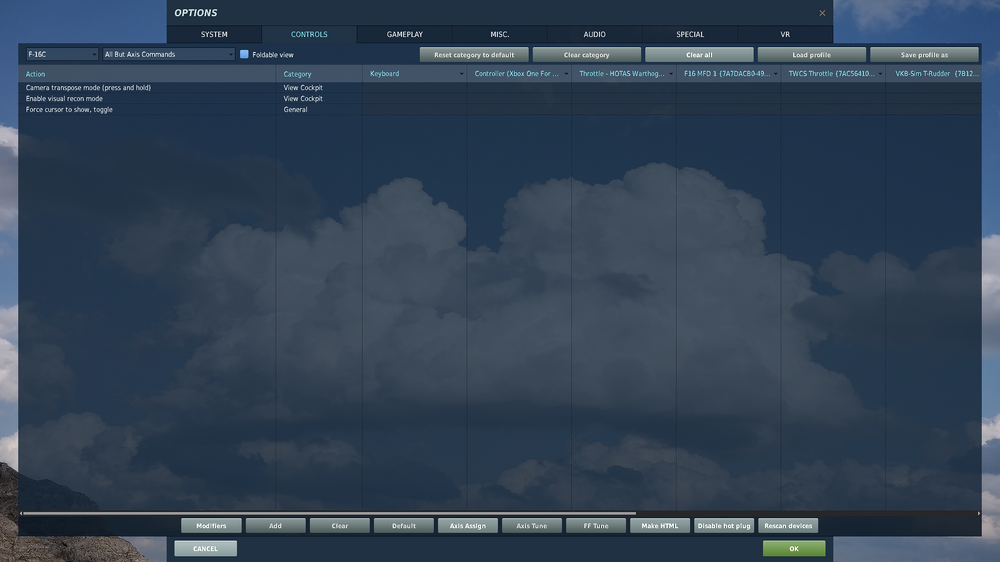Click the Load profile button

tap(812, 55)
